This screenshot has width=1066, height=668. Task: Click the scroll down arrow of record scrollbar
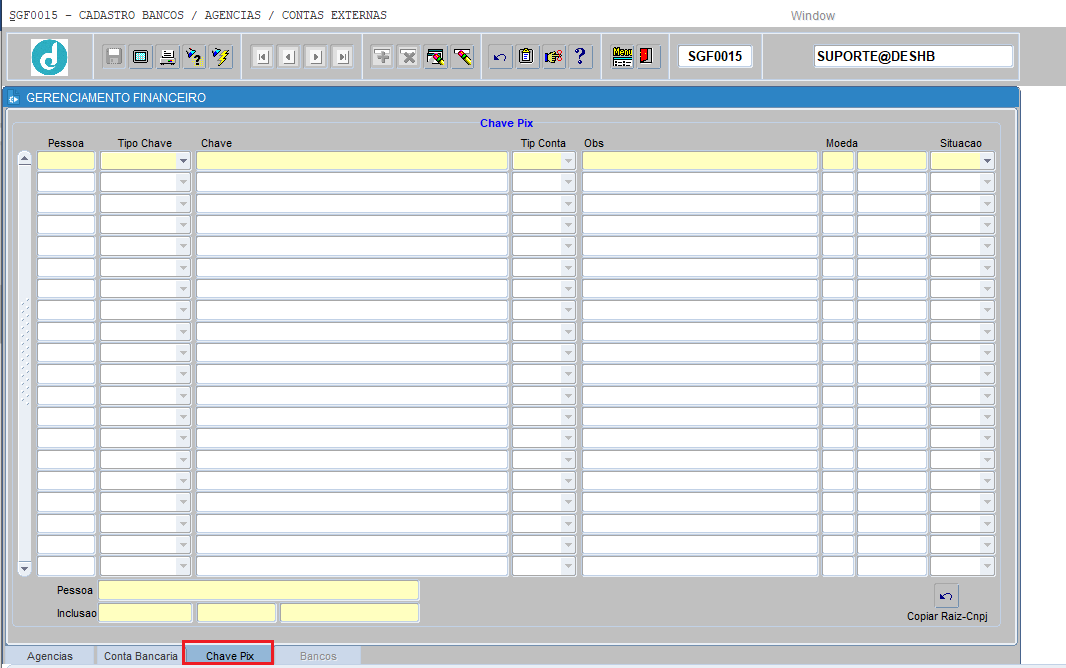[24, 568]
